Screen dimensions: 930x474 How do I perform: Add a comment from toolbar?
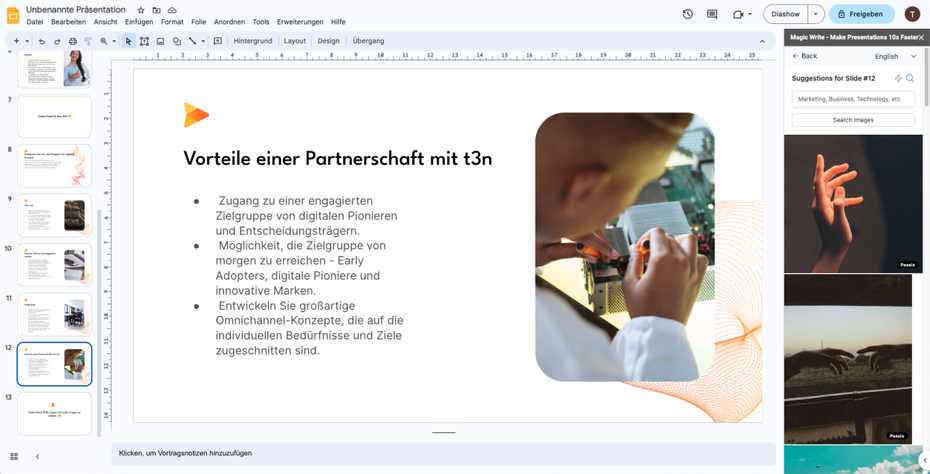pos(218,41)
